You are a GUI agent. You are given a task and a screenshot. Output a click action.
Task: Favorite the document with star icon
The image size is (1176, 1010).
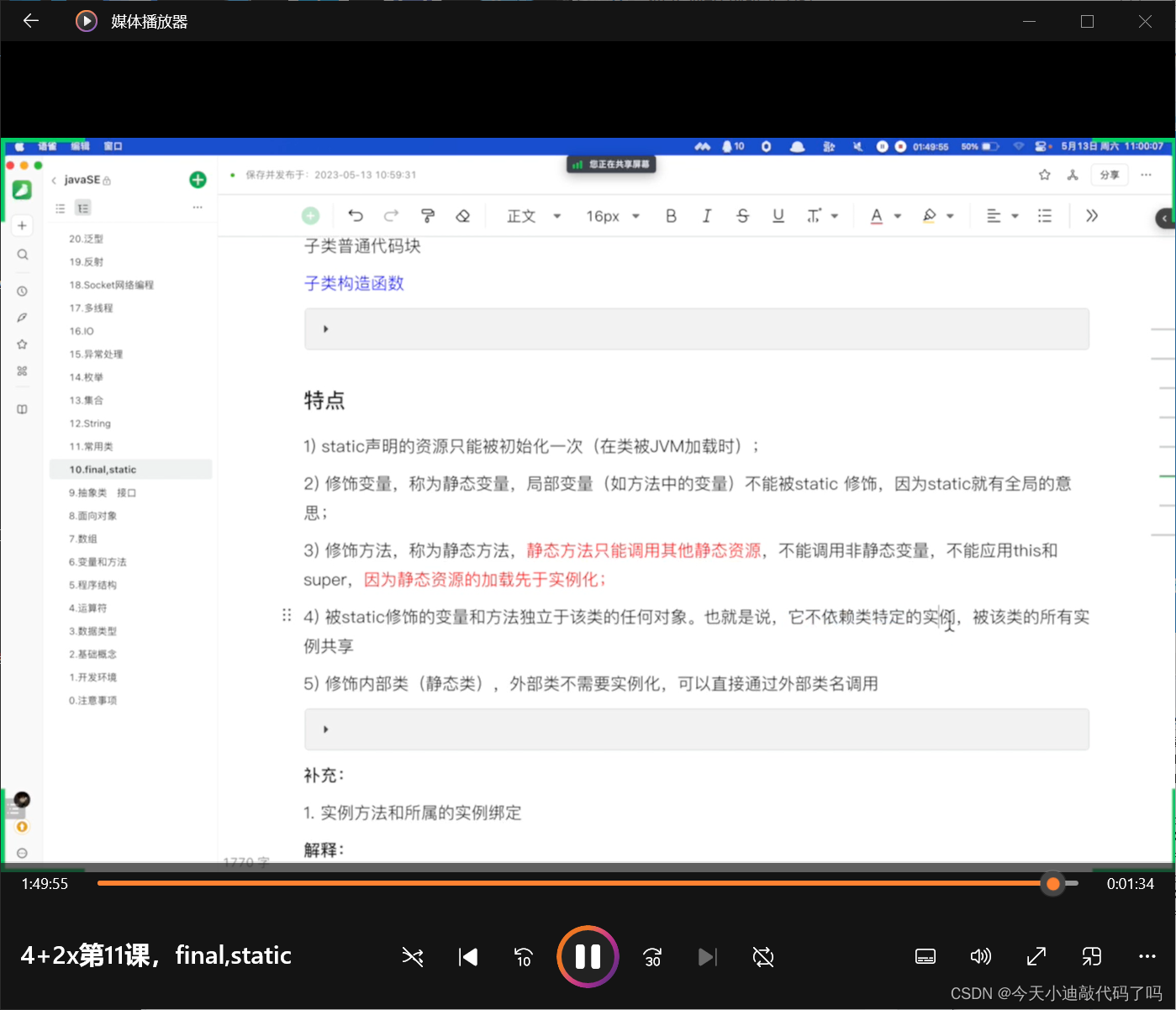(1045, 175)
